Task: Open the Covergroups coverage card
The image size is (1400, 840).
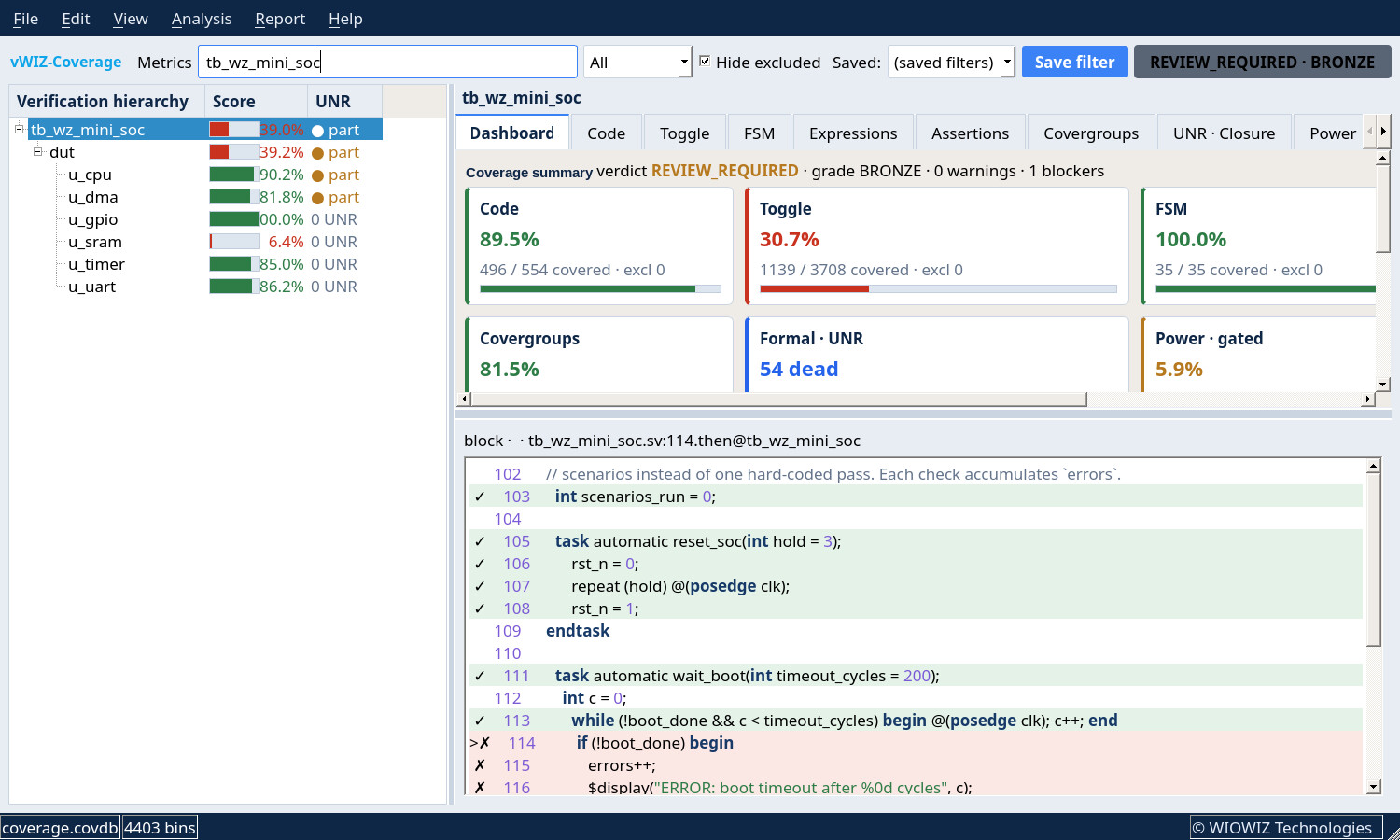Action: tap(599, 355)
